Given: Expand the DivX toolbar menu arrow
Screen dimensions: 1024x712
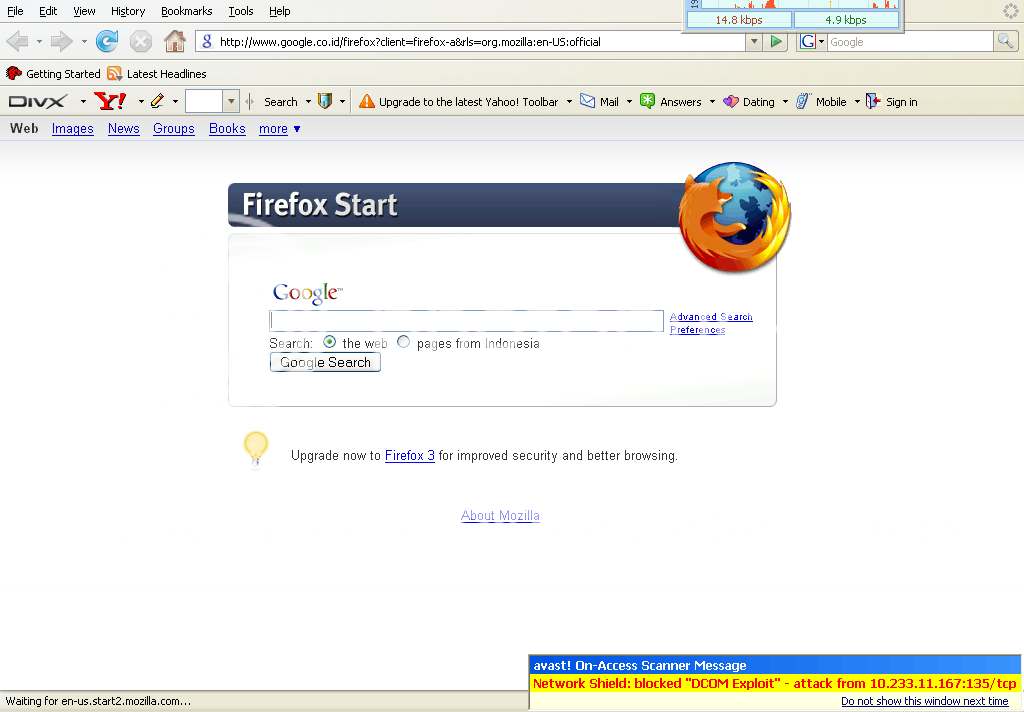Looking at the screenshot, I should tap(83, 101).
